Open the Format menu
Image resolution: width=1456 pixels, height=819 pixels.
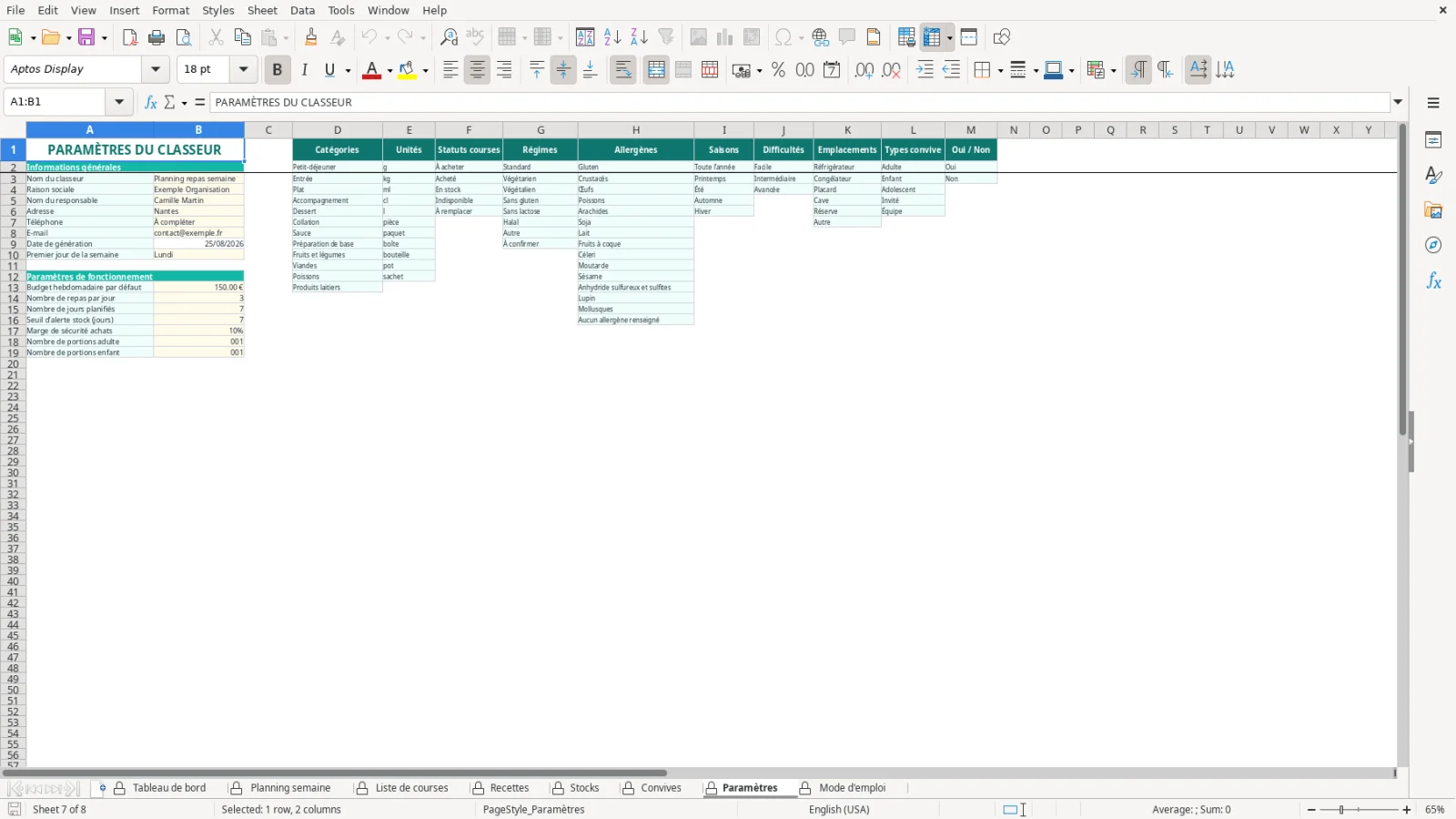[x=171, y=10]
